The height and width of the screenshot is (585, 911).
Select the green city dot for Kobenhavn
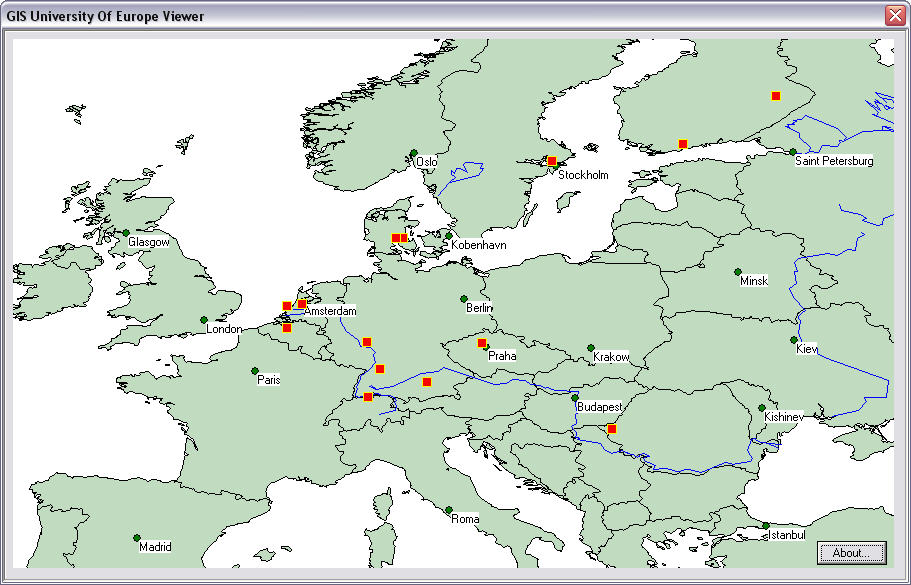(x=449, y=235)
